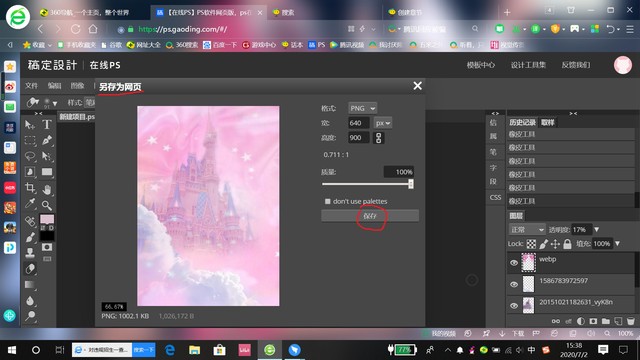Select the Healing Brush bandage tool
The height and width of the screenshot is (360, 640).
tap(30, 221)
